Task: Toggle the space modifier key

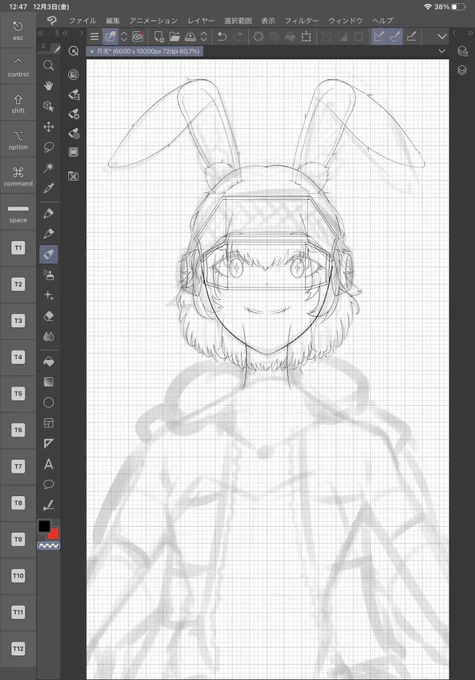Action: point(18,212)
